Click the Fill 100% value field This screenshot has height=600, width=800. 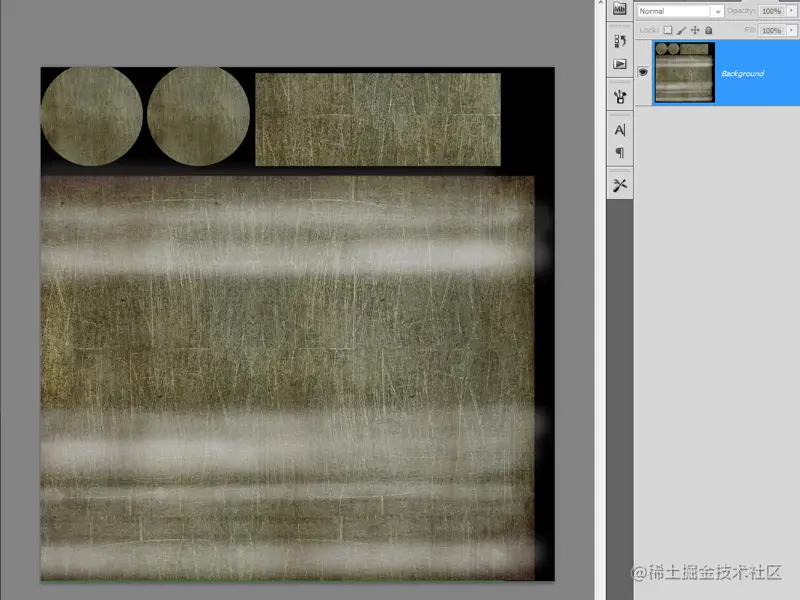coord(772,30)
